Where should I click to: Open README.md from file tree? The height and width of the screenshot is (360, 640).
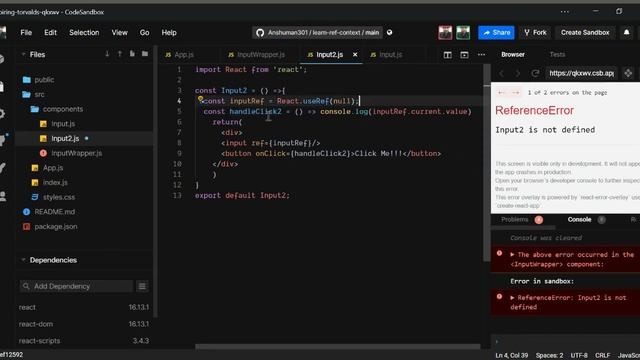click(55, 212)
